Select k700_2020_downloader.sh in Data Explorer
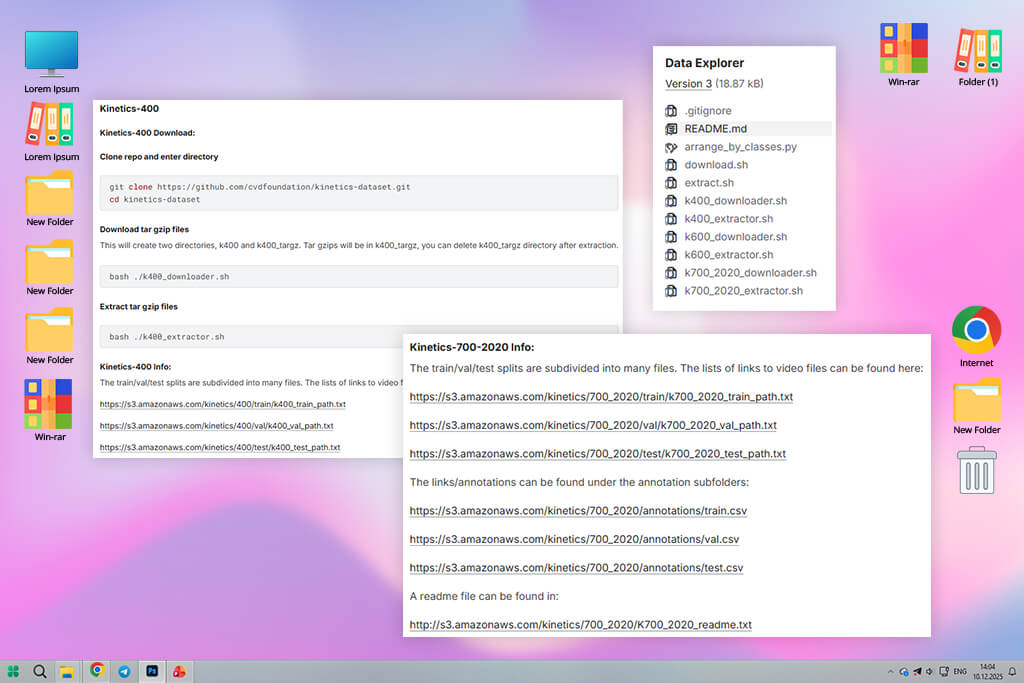The height and width of the screenshot is (683, 1024). [x=751, y=272]
